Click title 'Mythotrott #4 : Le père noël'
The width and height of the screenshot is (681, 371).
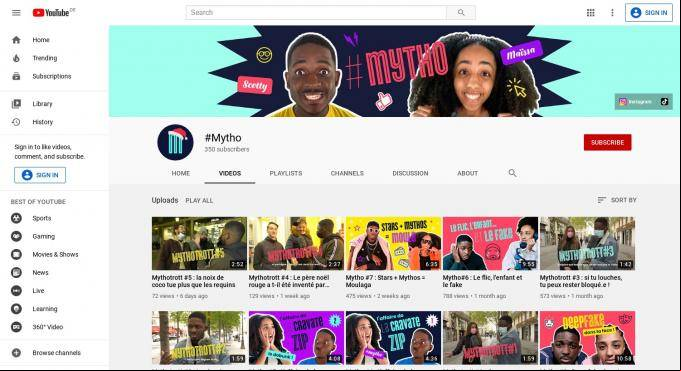click(x=289, y=281)
